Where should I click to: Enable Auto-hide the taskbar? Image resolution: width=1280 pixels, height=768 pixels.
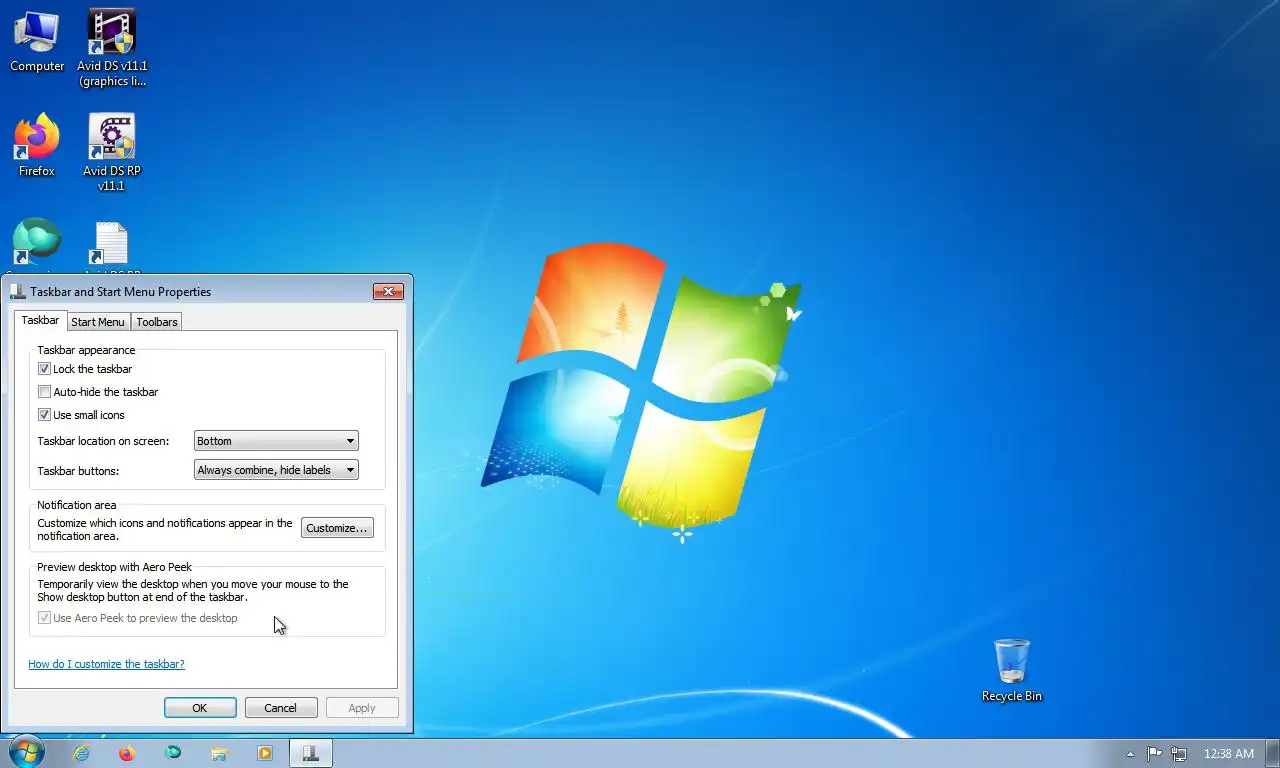point(44,392)
